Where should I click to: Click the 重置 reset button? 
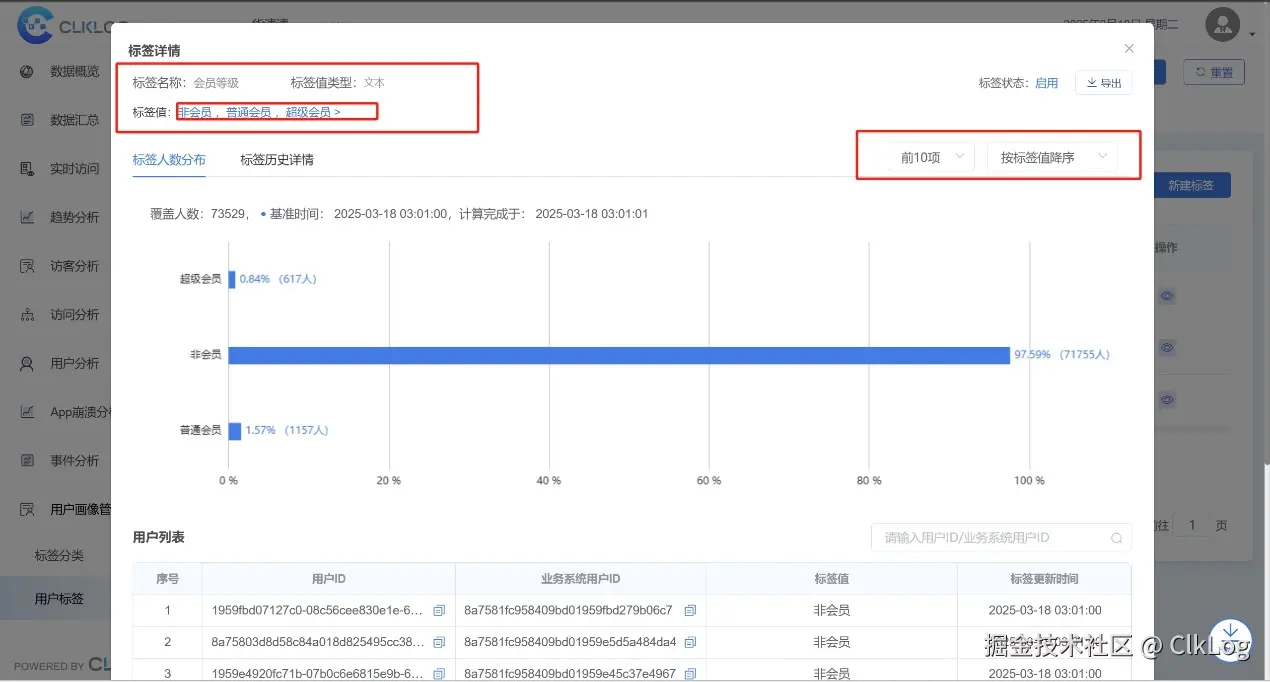click(1214, 72)
